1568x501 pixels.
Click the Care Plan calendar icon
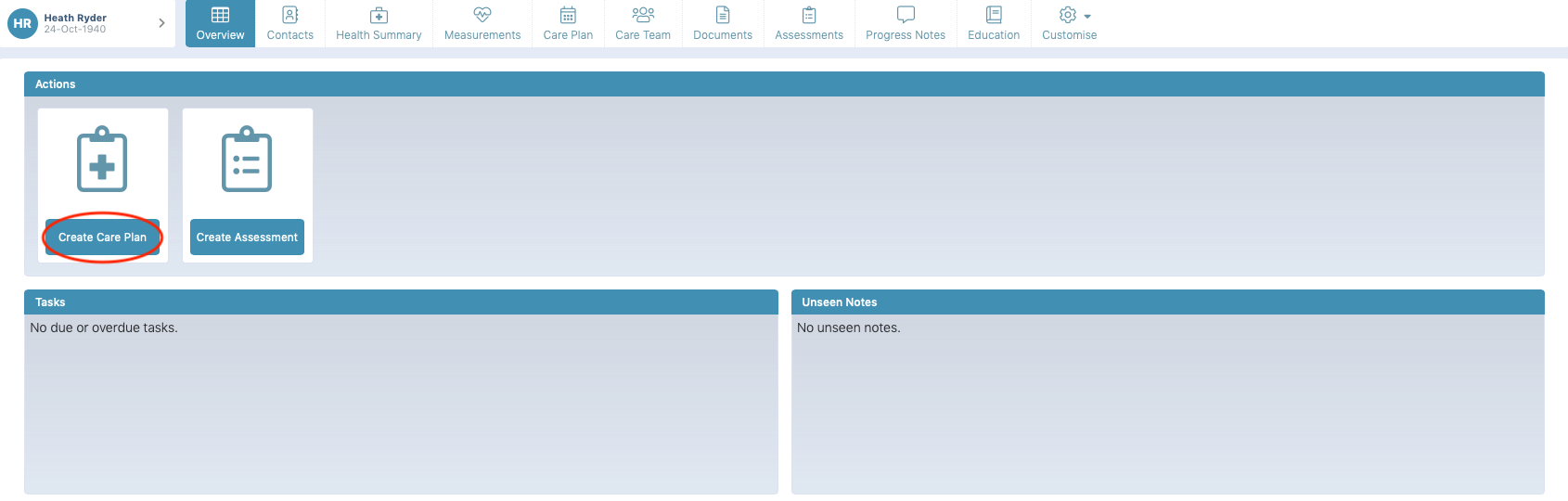pyautogui.click(x=568, y=15)
